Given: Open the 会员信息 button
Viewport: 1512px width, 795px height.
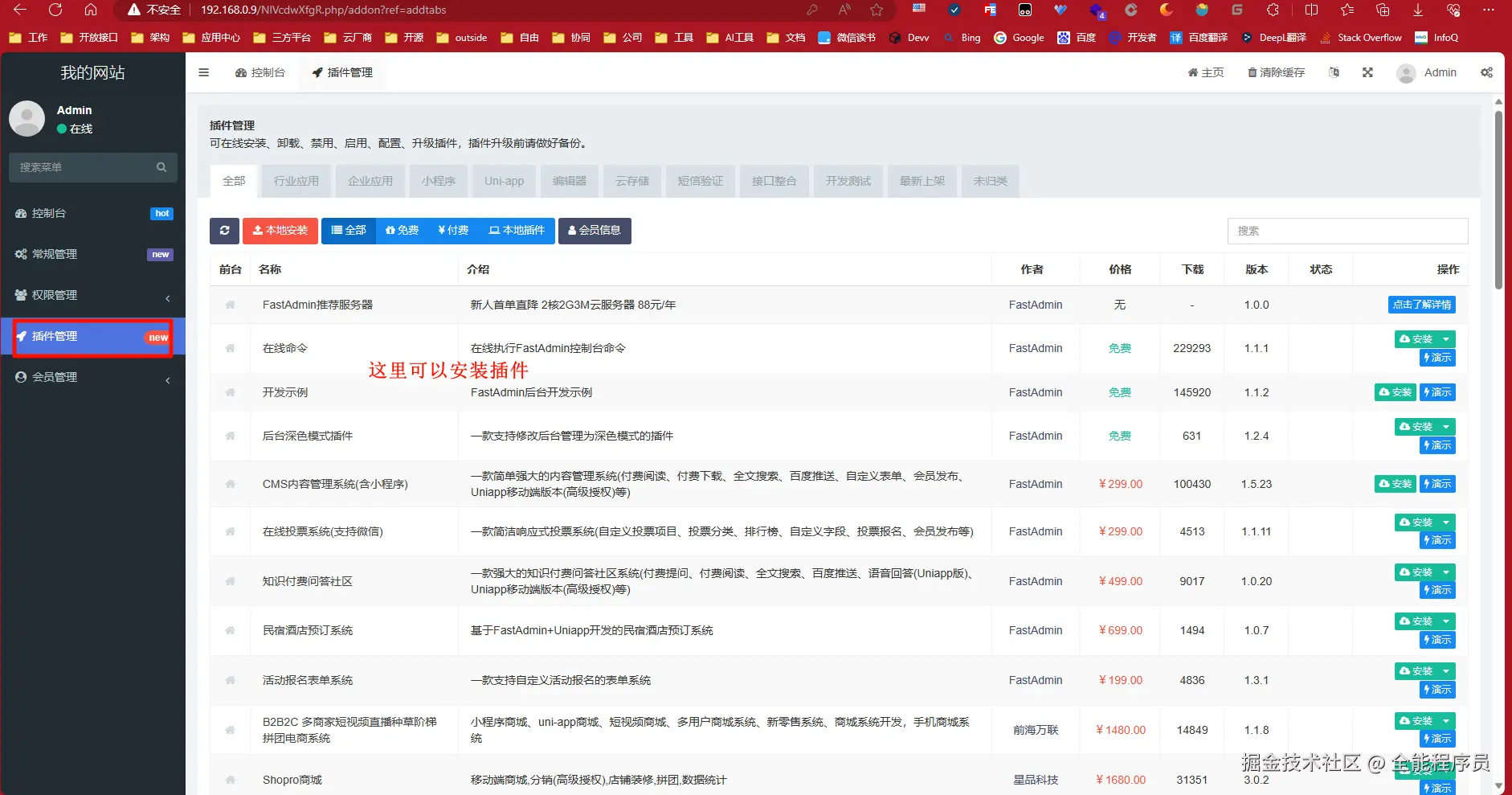Looking at the screenshot, I should click(x=595, y=231).
